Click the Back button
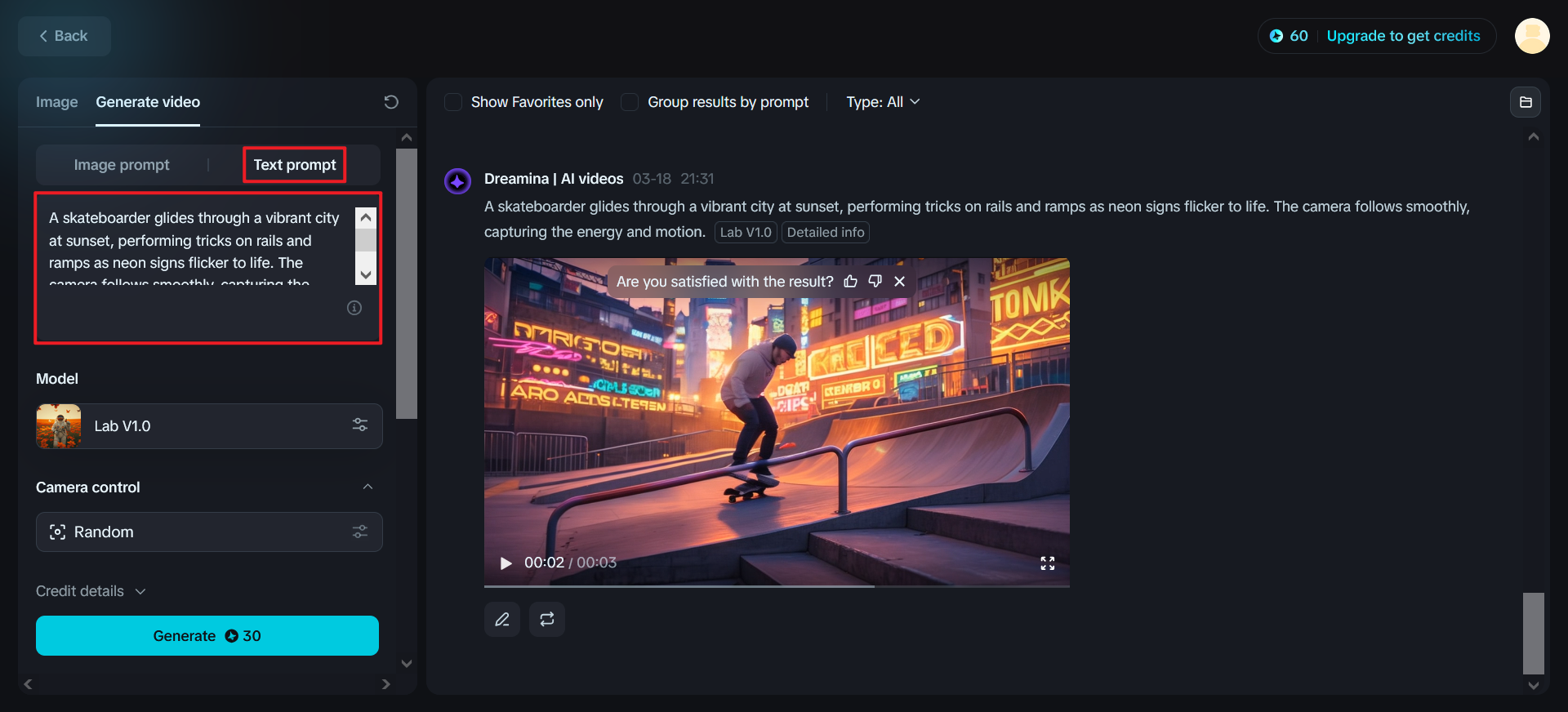This screenshot has width=1568, height=712. click(65, 36)
